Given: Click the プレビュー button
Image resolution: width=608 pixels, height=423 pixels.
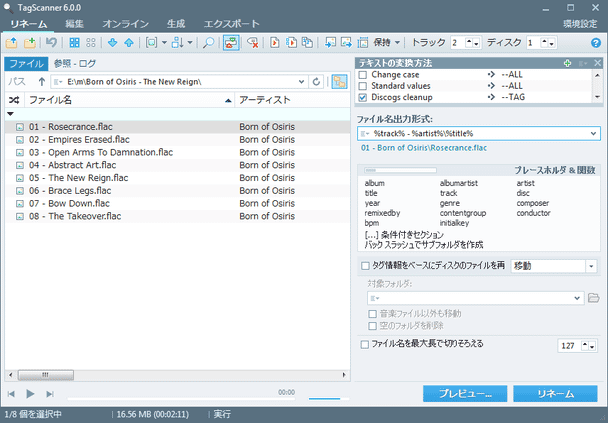Looking at the screenshot, I should coord(465,394).
